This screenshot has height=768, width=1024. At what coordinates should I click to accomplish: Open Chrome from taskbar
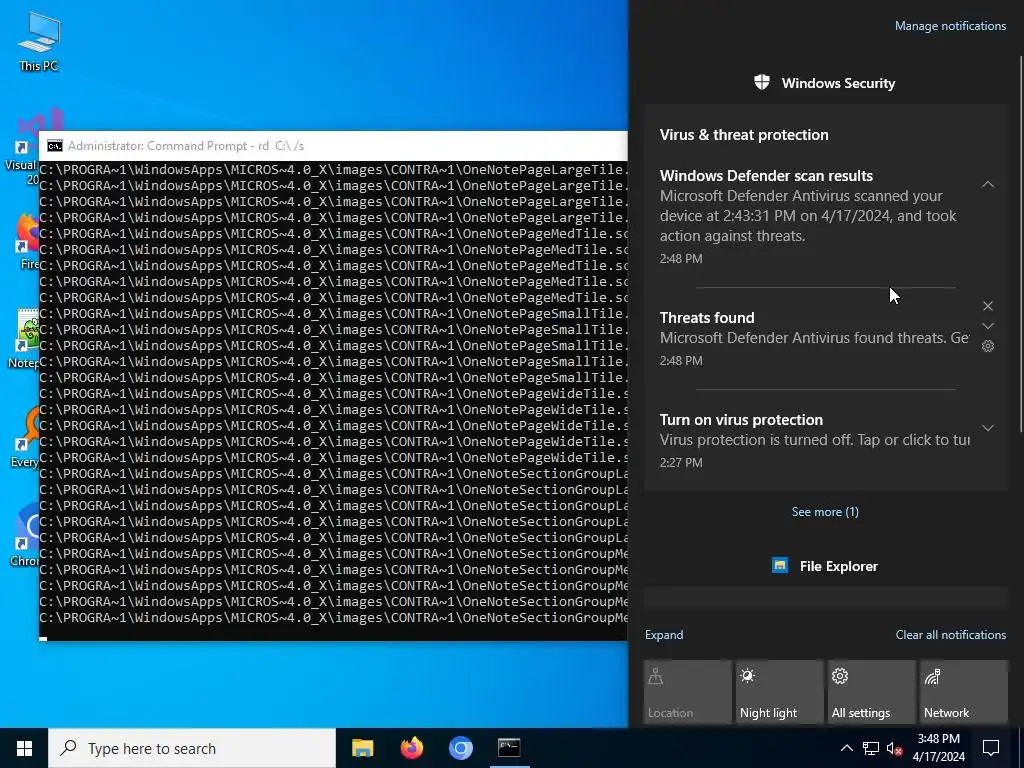460,748
